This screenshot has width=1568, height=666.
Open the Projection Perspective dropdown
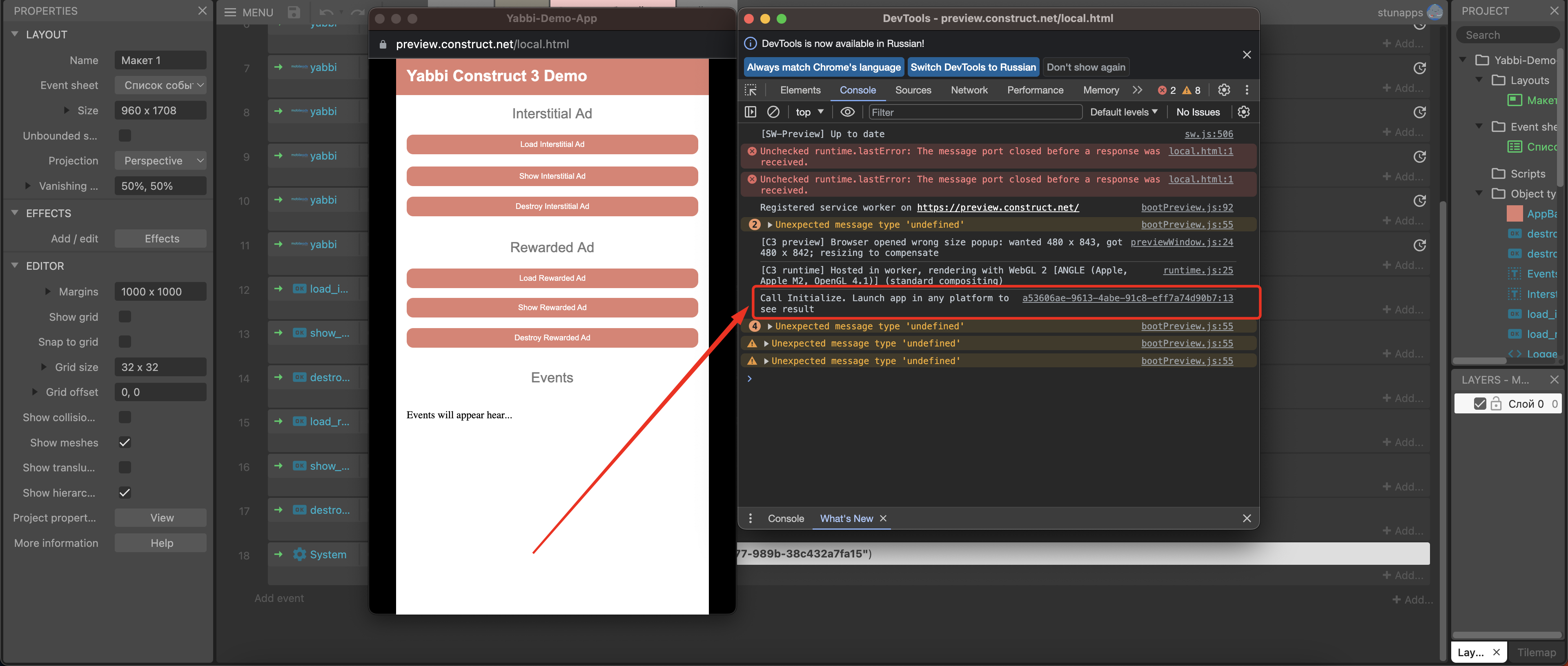pyautogui.click(x=161, y=160)
